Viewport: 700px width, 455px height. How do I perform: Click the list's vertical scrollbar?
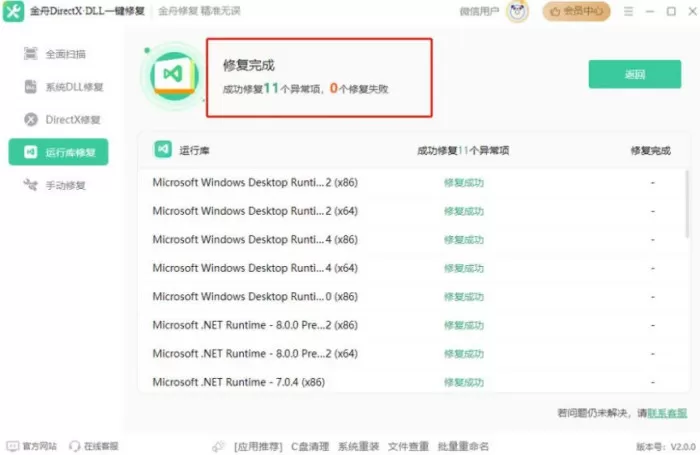point(687,205)
